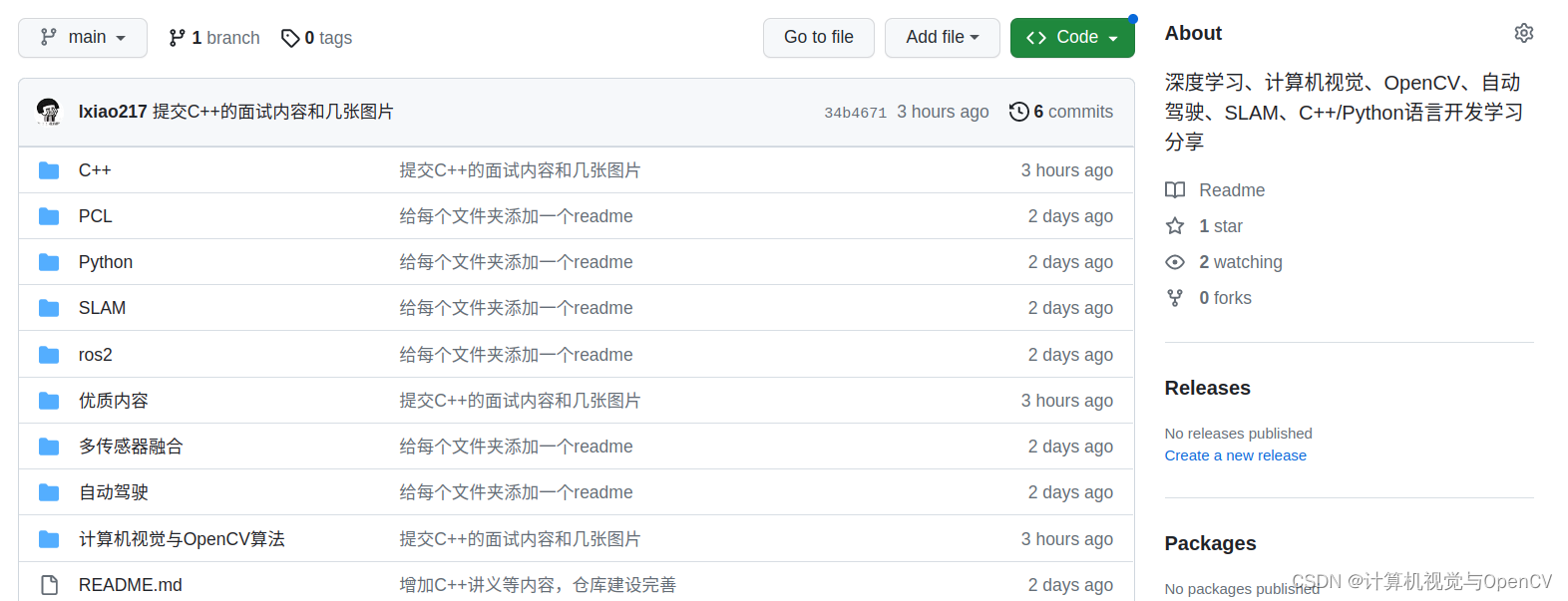This screenshot has height=601, width=1568.
Task: Open the PCL folder
Action: click(x=96, y=216)
